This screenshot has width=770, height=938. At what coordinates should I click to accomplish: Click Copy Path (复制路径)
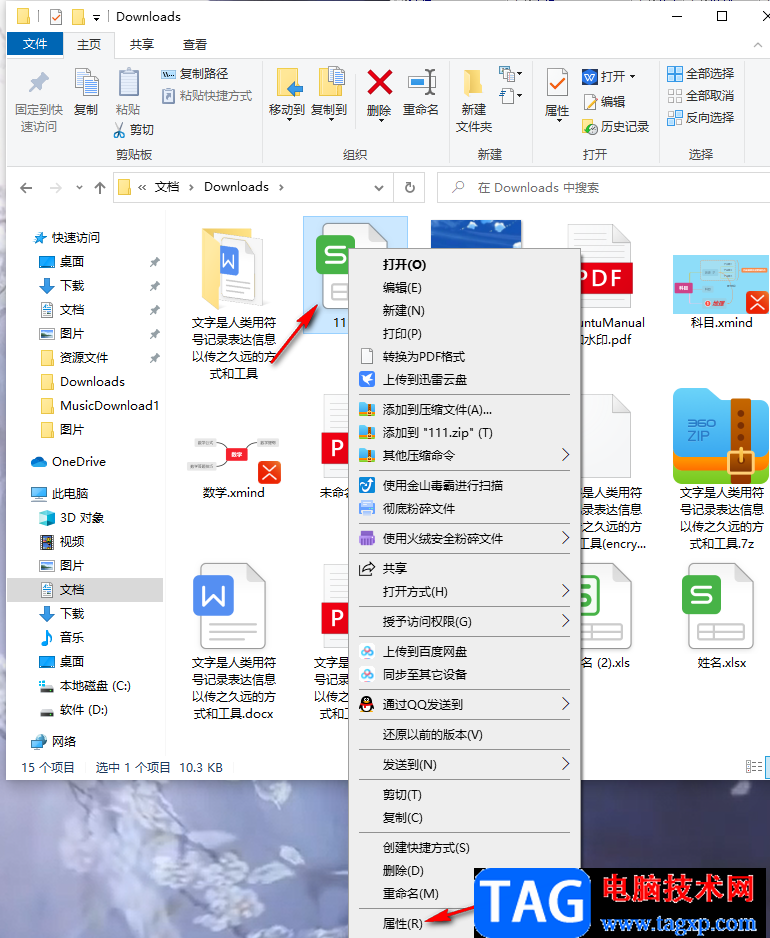pyautogui.click(x=195, y=74)
